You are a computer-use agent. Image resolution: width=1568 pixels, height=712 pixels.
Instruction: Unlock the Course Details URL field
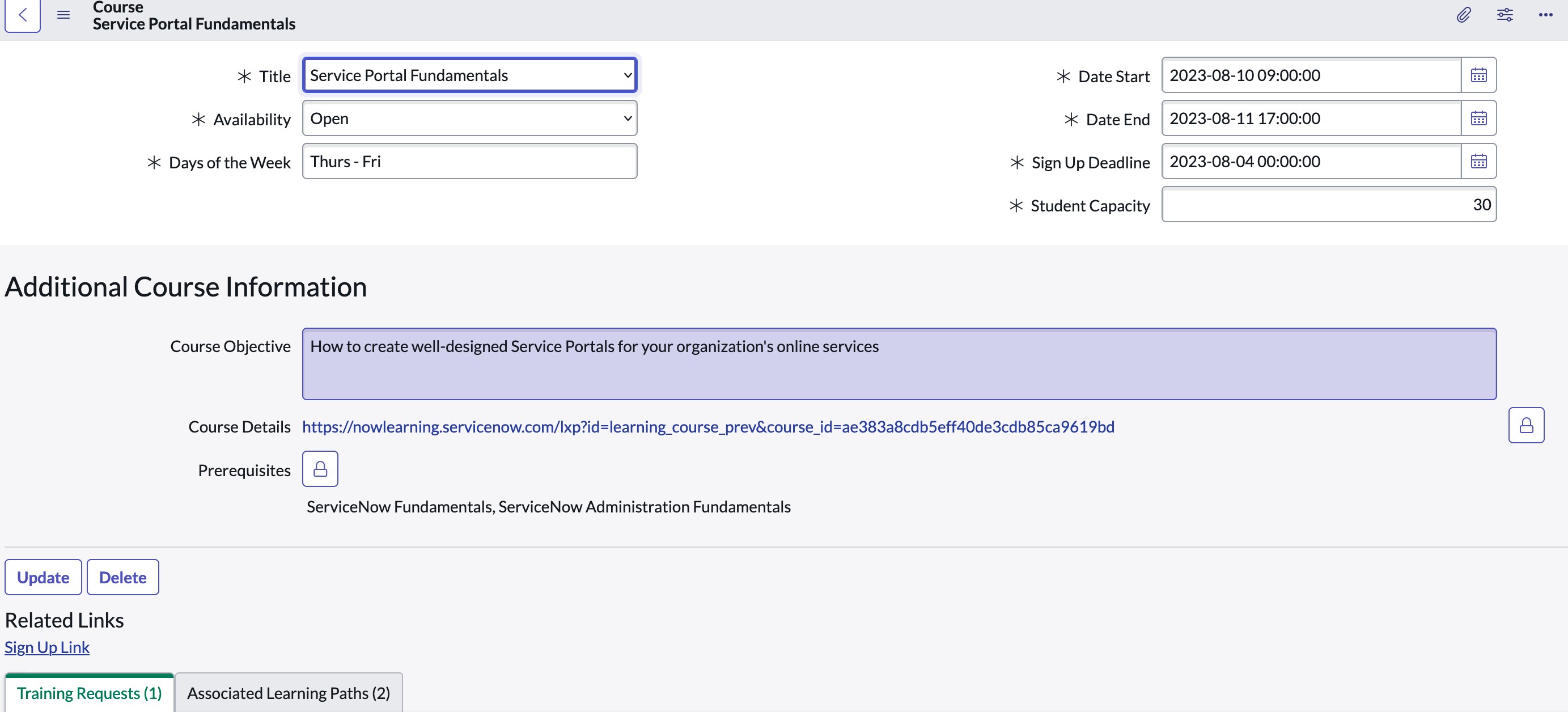click(x=1526, y=425)
